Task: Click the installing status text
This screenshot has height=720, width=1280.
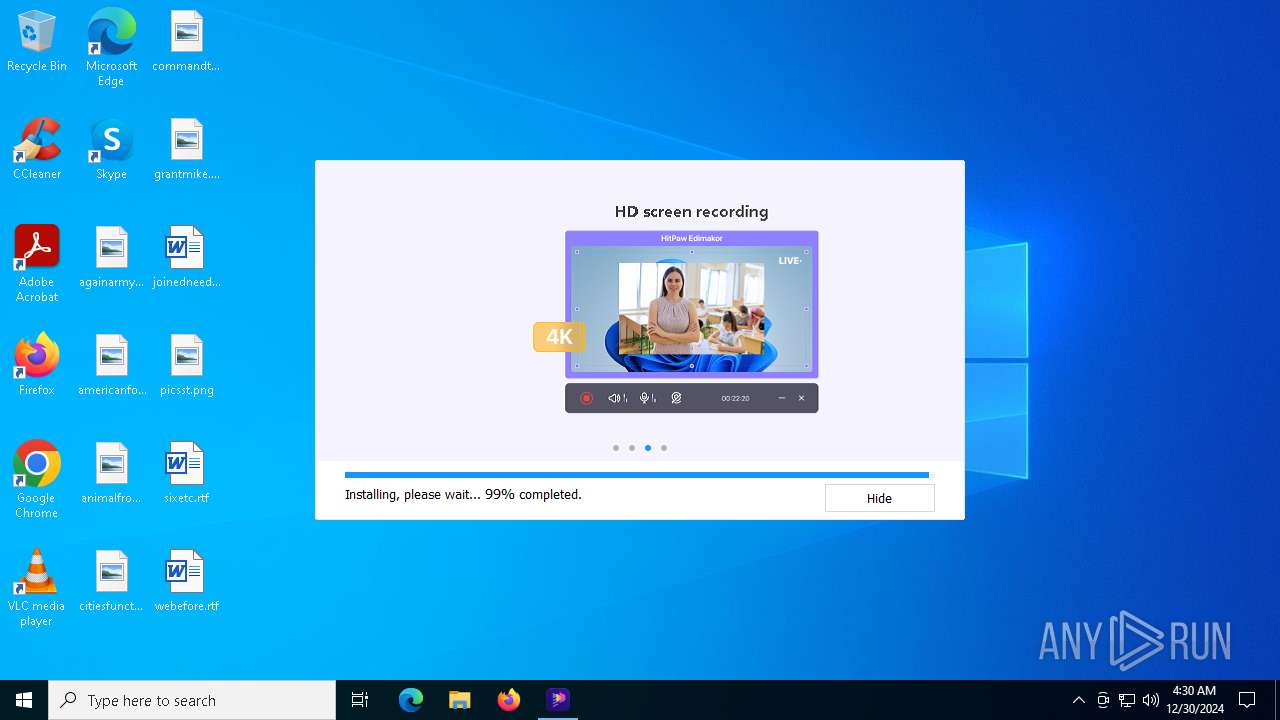Action: [x=463, y=494]
